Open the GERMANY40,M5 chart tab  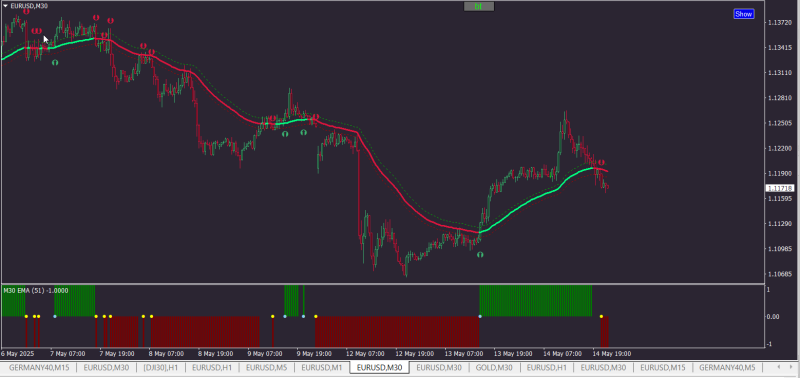[727, 367]
